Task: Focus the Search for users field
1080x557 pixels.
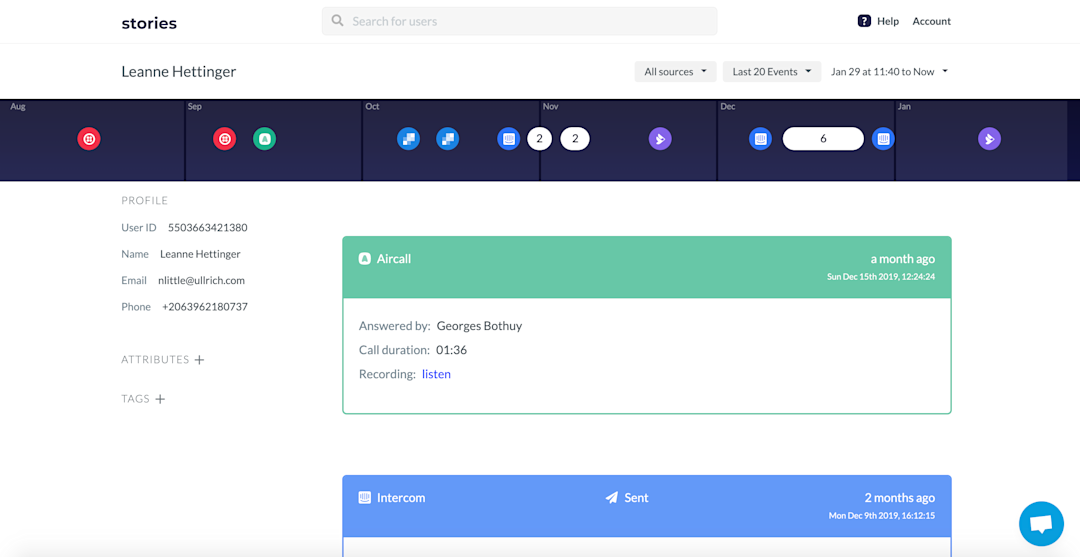Action: click(519, 21)
